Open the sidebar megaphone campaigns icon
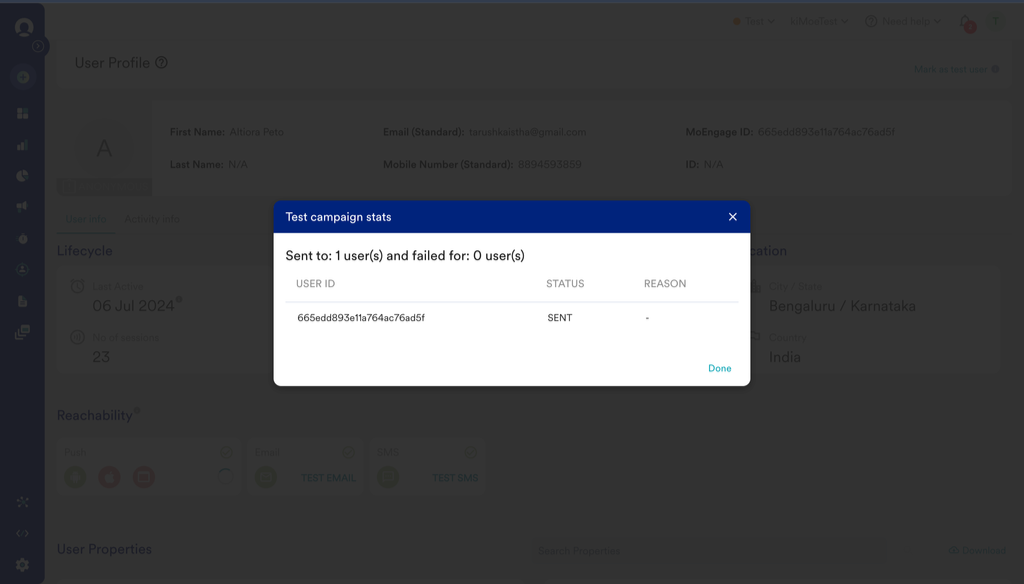Viewport: 1024px width, 584px height. 23,207
